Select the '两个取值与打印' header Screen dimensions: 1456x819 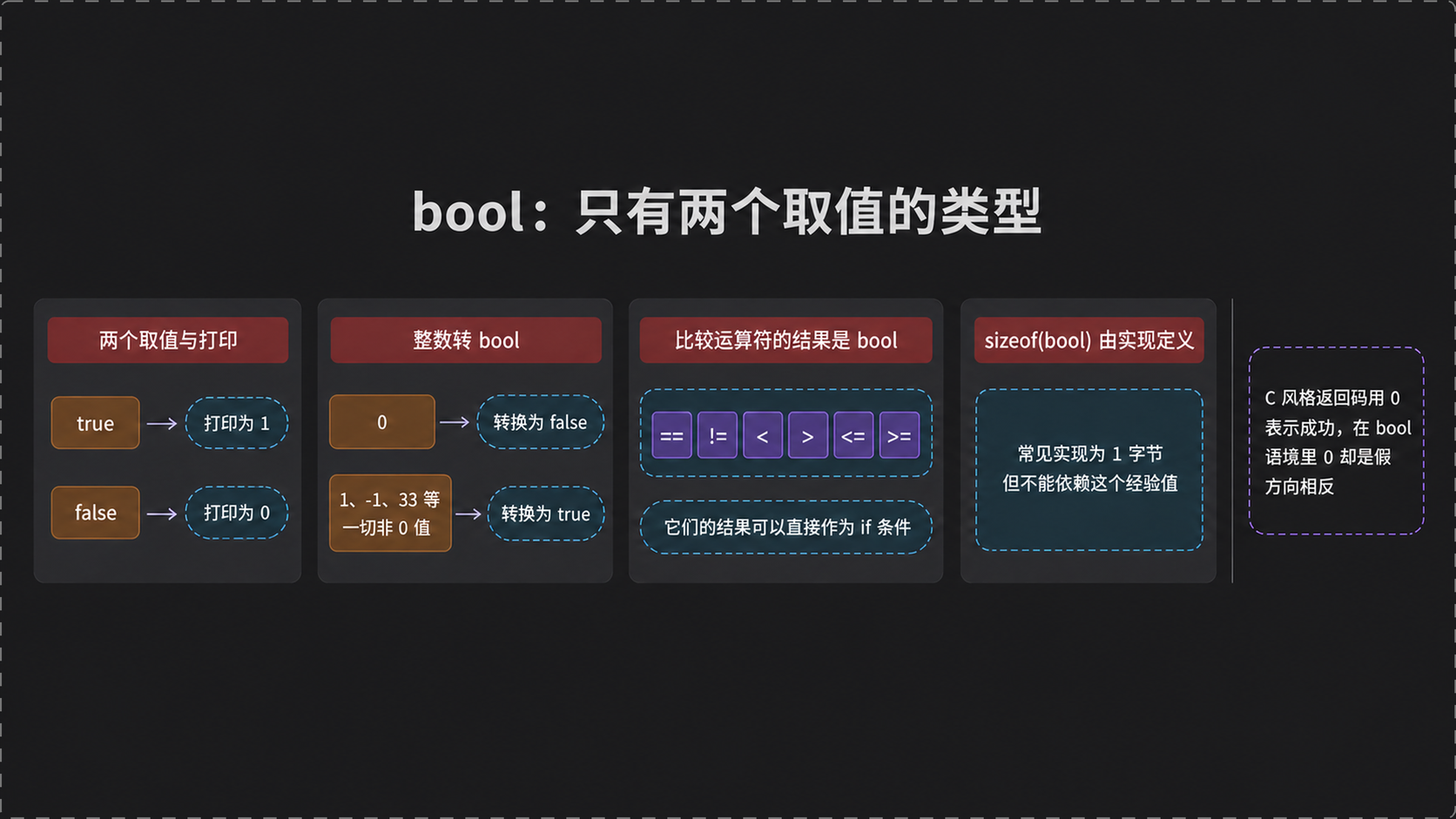click(x=168, y=340)
